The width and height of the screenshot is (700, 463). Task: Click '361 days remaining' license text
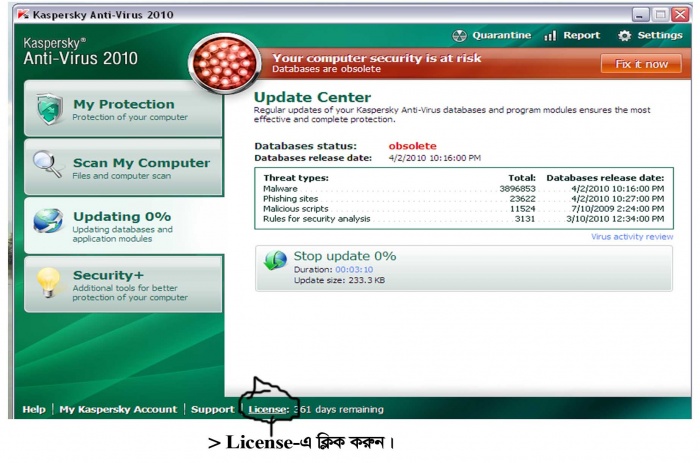click(x=338, y=409)
